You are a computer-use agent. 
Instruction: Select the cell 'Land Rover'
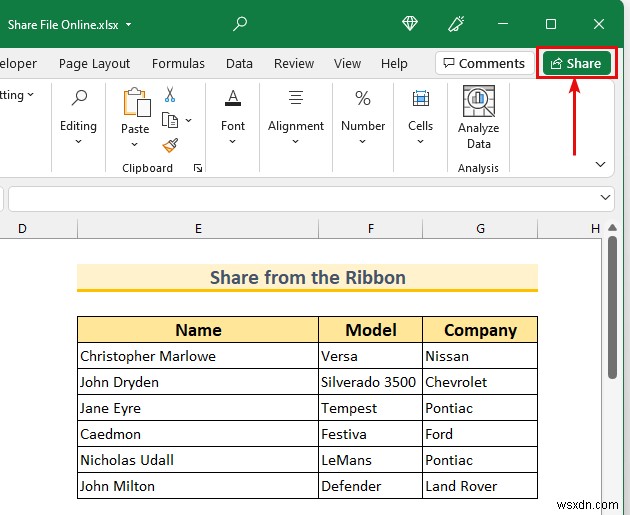tap(480, 486)
